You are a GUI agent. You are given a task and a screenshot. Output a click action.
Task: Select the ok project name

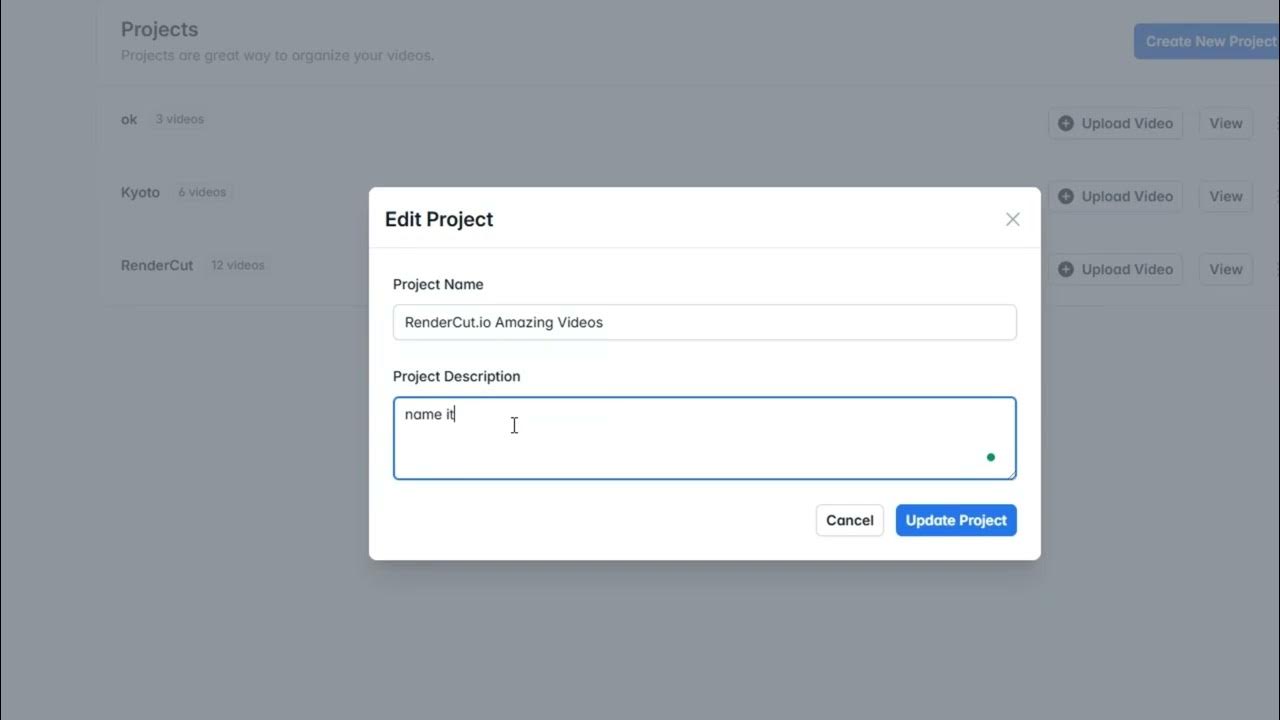pos(129,119)
